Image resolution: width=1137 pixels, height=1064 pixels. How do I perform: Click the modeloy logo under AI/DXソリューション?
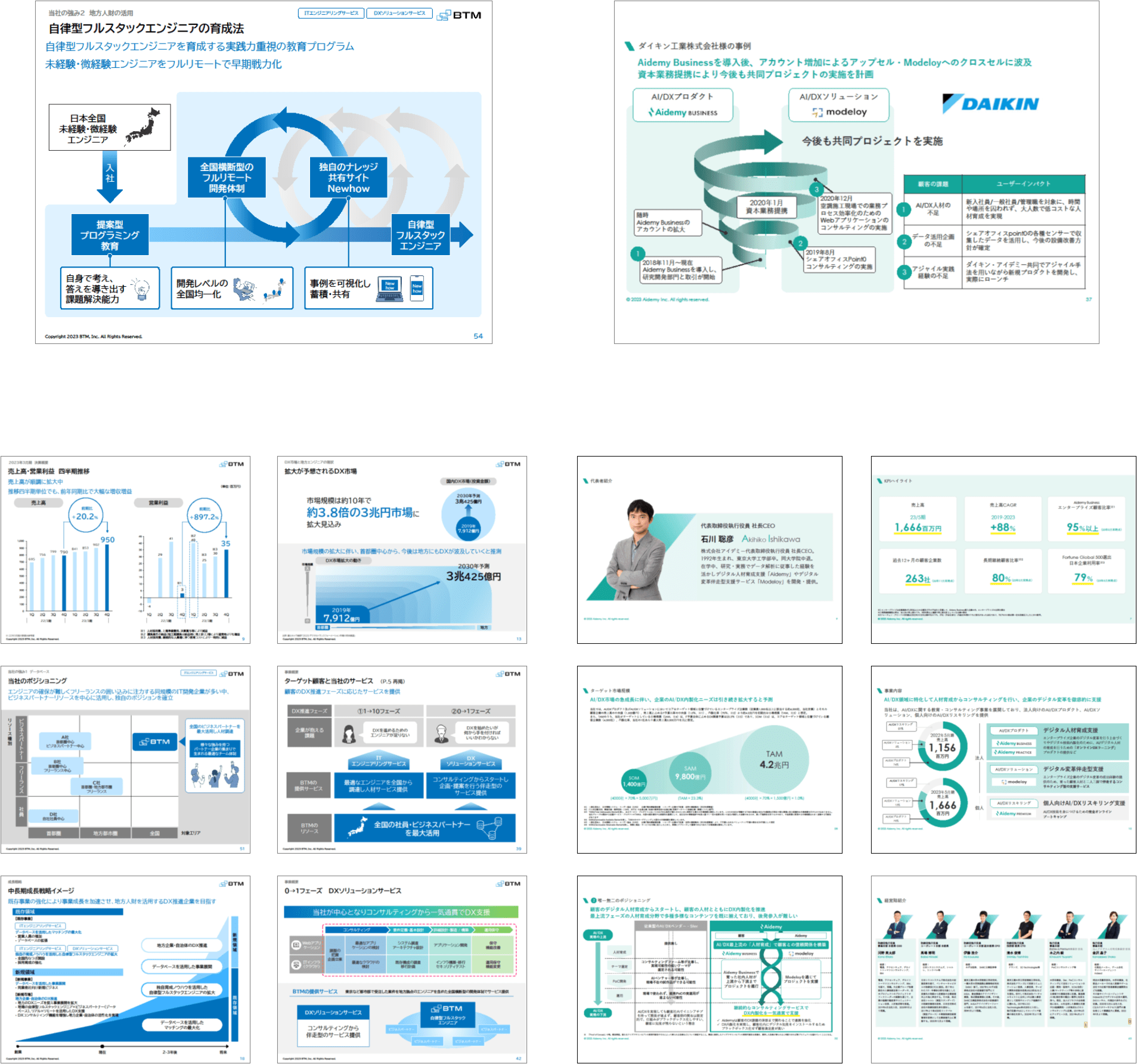point(839,111)
